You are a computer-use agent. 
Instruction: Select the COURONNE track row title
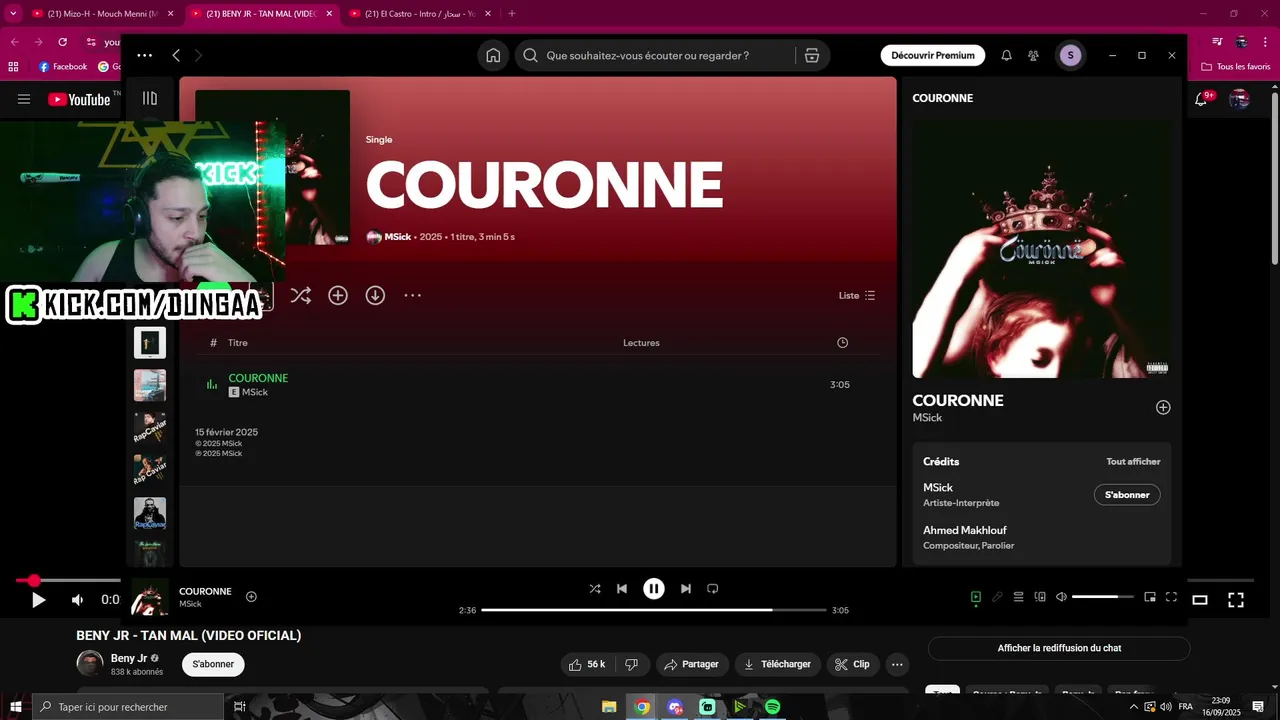click(258, 378)
